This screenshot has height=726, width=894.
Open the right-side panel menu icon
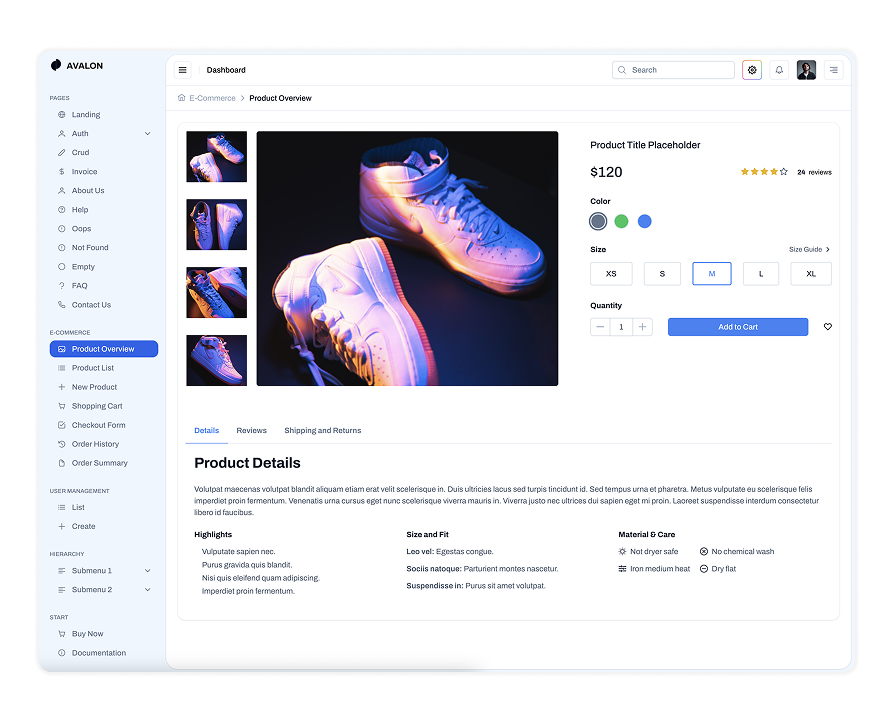point(834,70)
